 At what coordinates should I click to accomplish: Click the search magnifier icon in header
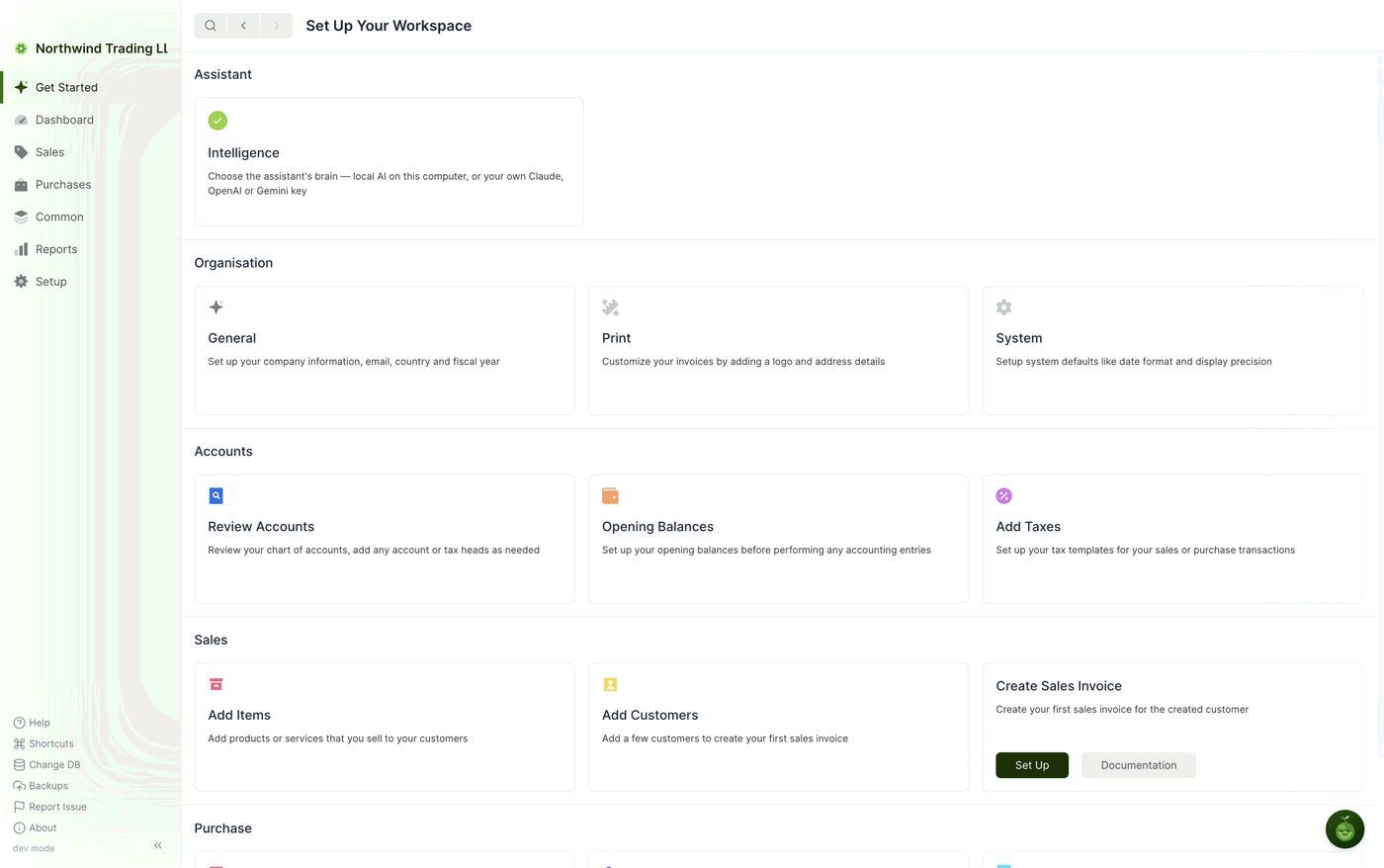211,26
